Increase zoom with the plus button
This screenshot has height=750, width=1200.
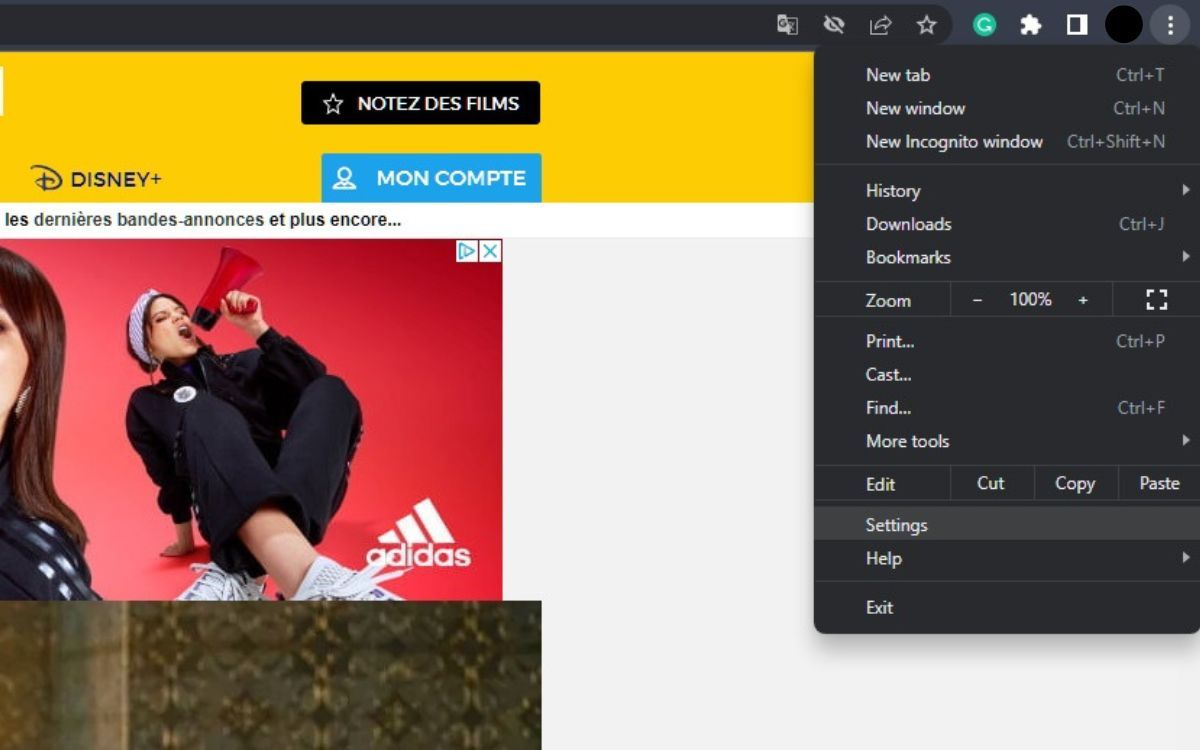(1083, 299)
